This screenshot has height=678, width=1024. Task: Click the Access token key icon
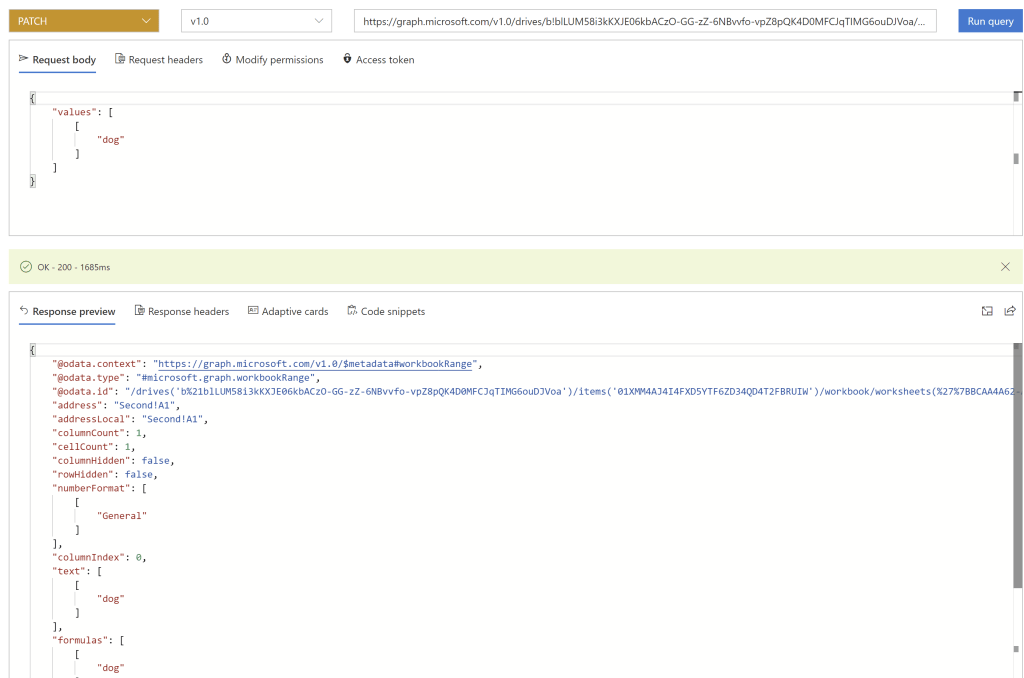click(347, 60)
